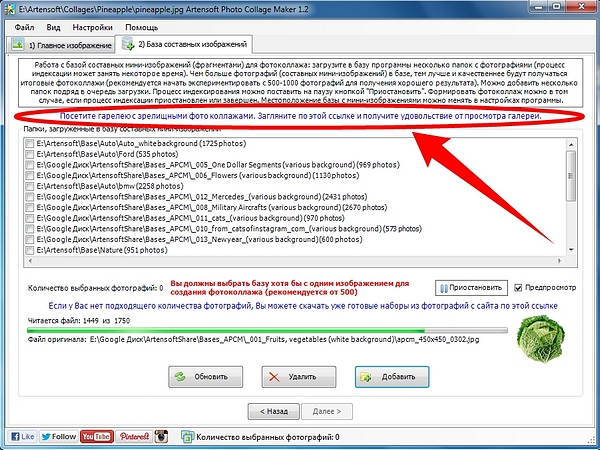
Task: Open the gallery link about зрелищными фото коллажами
Action: coord(300,116)
